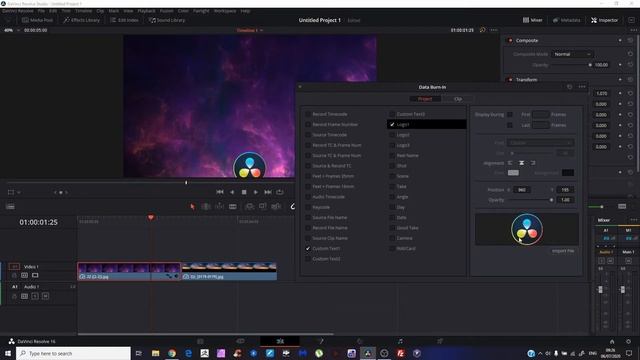This screenshot has width=640, height=360.
Task: Switch to the Clip tab in Data Burn-In
Action: click(x=458, y=99)
